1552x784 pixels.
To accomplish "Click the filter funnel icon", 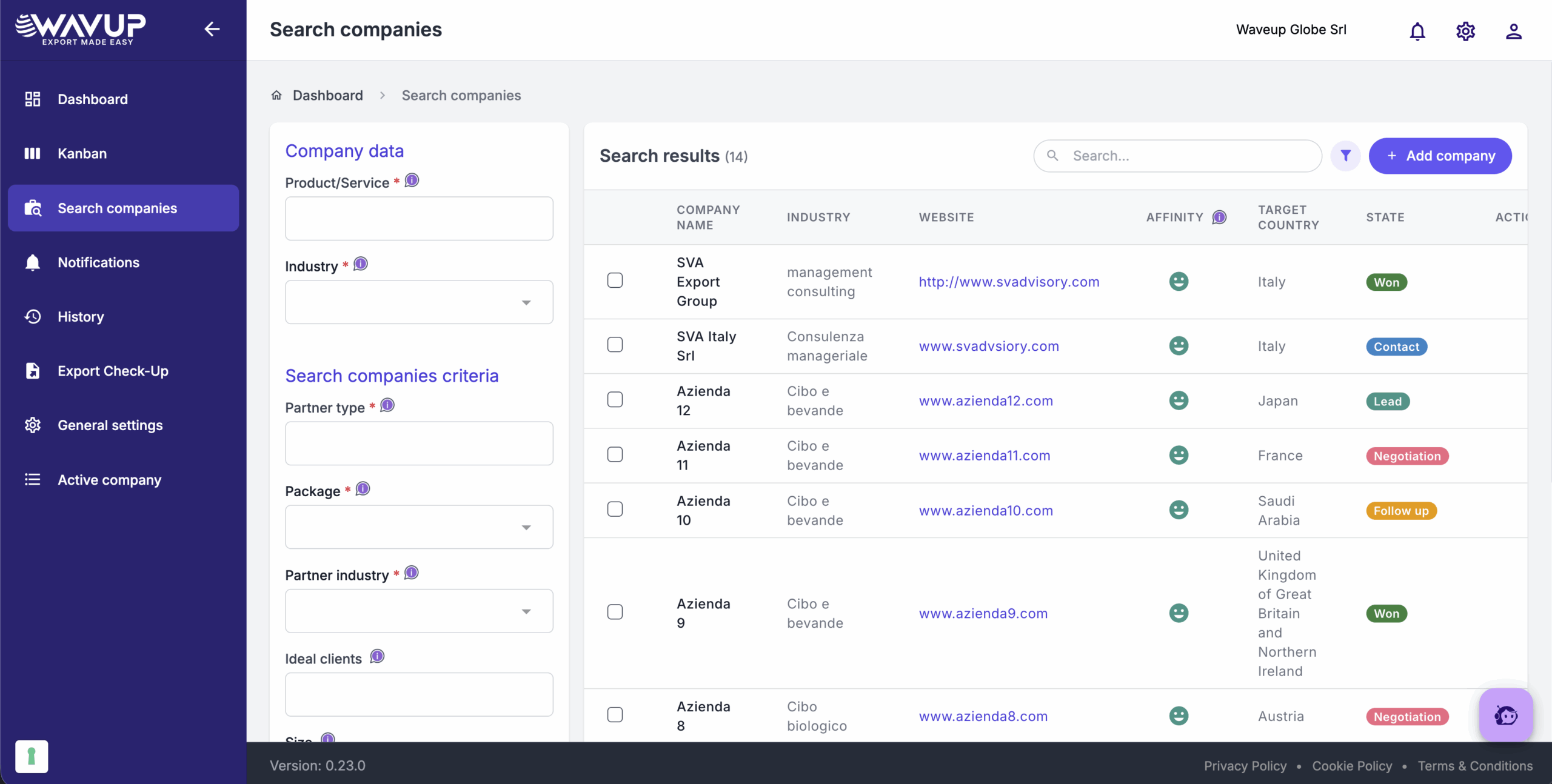I will click(1345, 156).
